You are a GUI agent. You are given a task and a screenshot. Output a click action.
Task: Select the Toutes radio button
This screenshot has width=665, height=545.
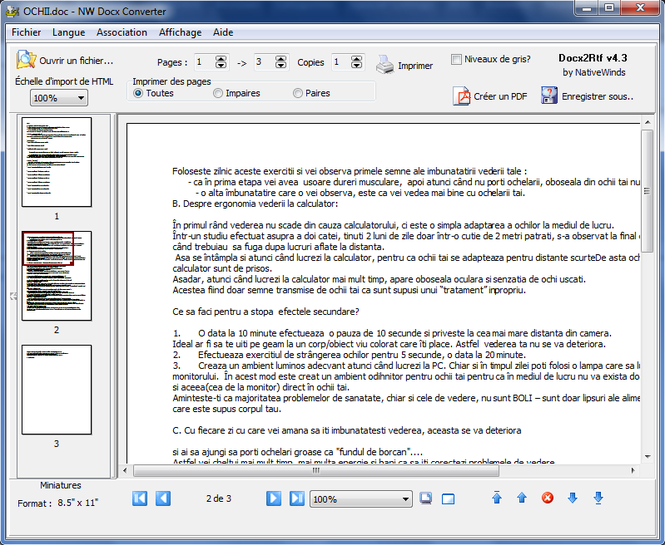pos(138,93)
